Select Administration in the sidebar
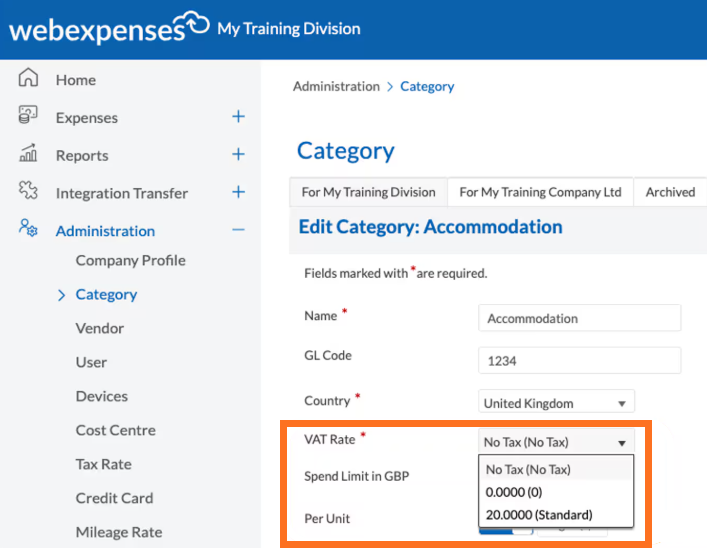Image resolution: width=707 pixels, height=548 pixels. tap(105, 231)
